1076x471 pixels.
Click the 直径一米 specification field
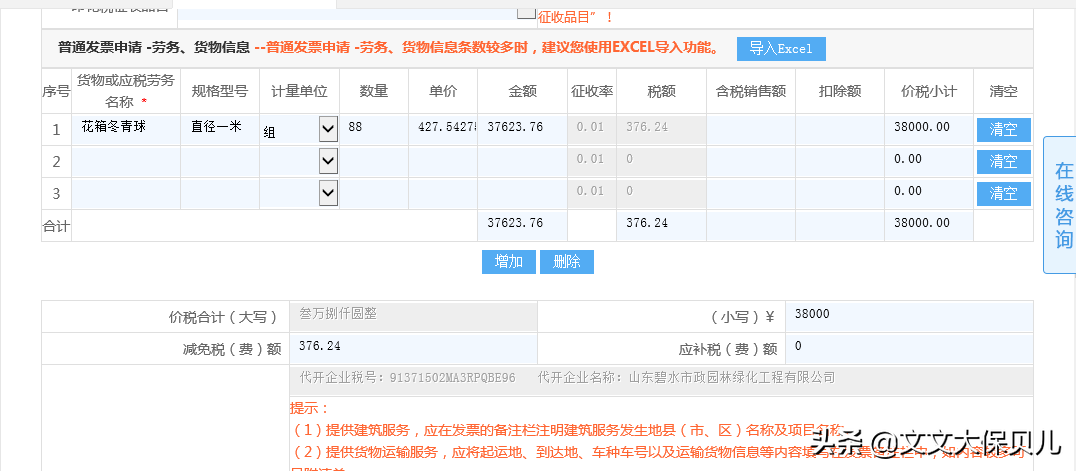pos(220,129)
